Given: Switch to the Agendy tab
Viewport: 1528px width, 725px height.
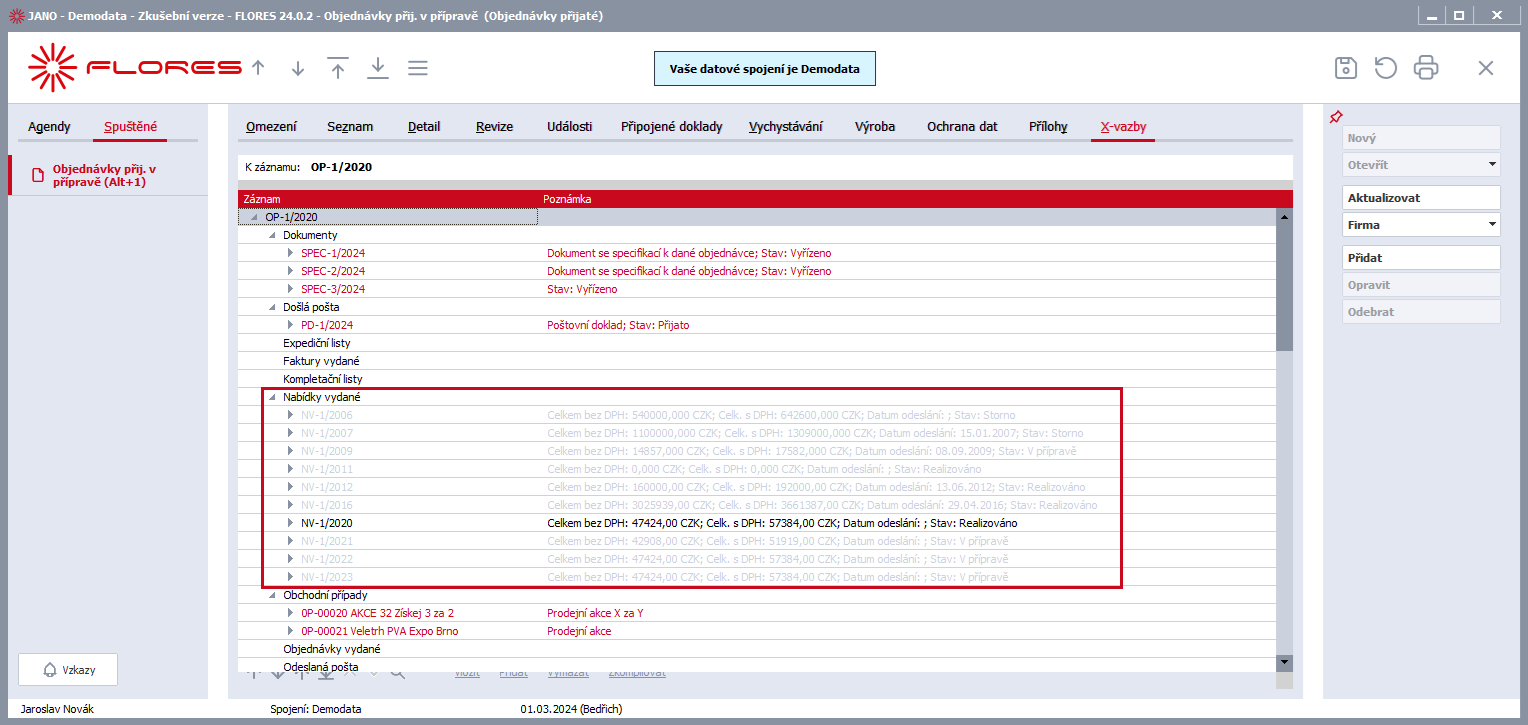Looking at the screenshot, I should (x=49, y=127).
